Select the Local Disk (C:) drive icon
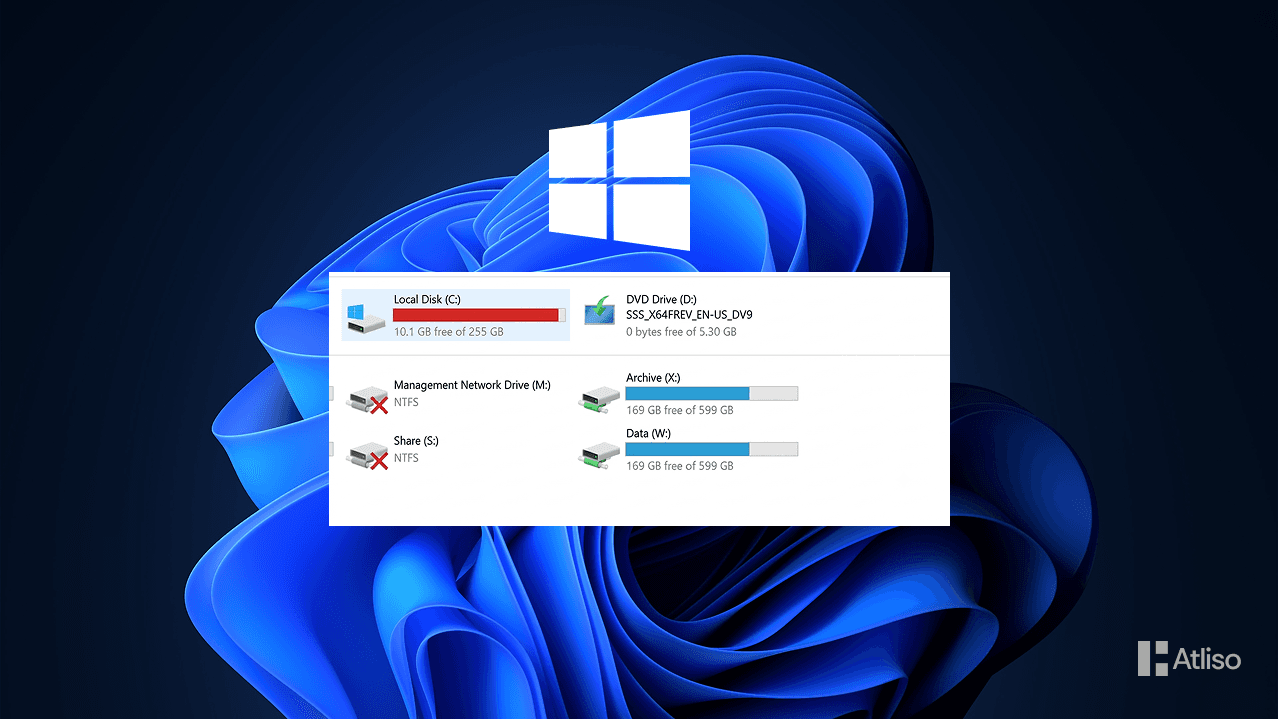 pos(366,318)
